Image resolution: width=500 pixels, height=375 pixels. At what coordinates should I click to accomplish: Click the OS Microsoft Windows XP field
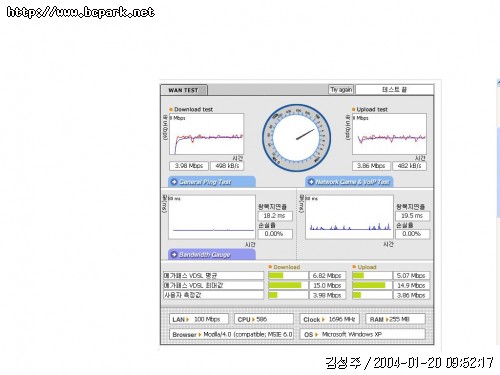click(362, 334)
